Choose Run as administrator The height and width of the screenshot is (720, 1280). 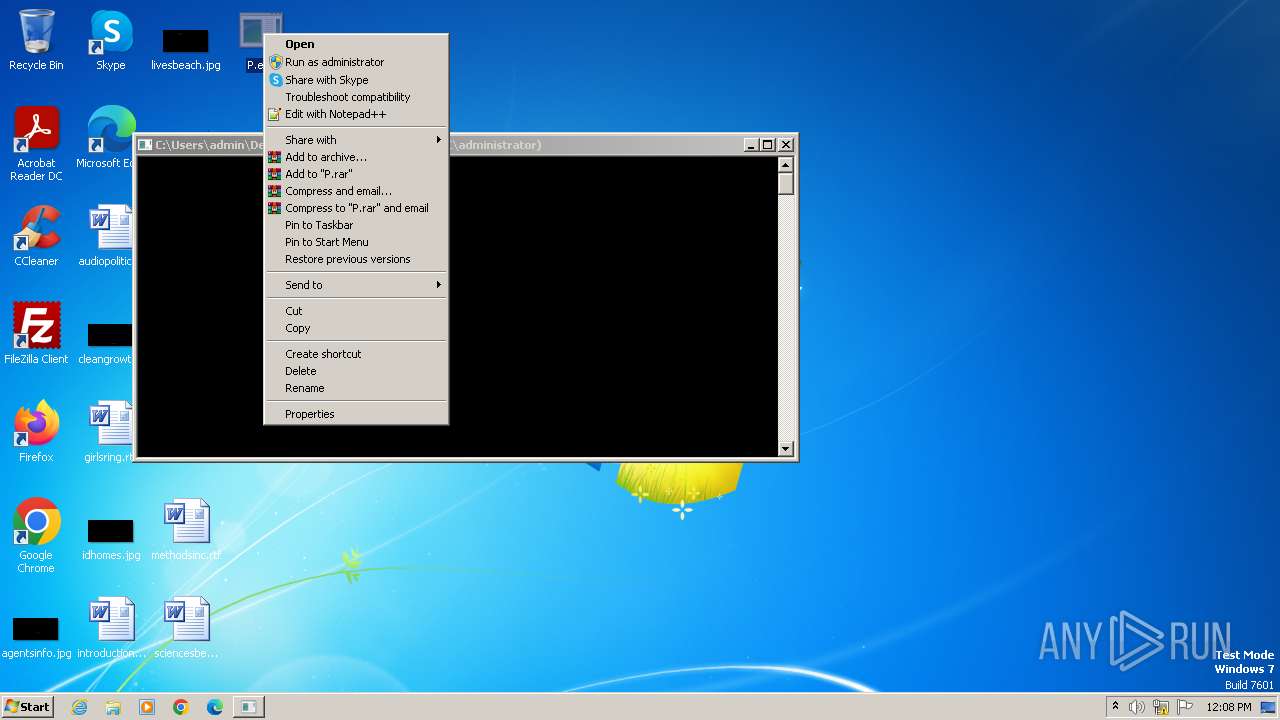356,62
